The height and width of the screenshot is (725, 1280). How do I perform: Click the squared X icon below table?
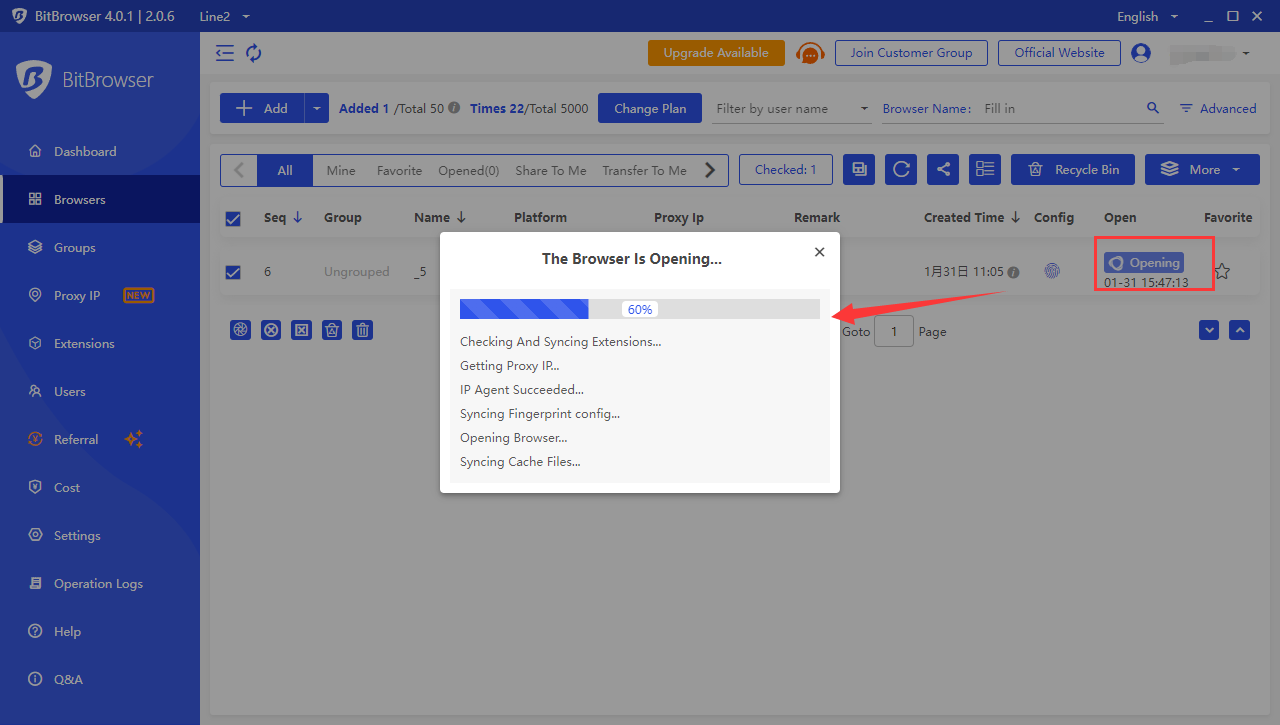click(301, 329)
